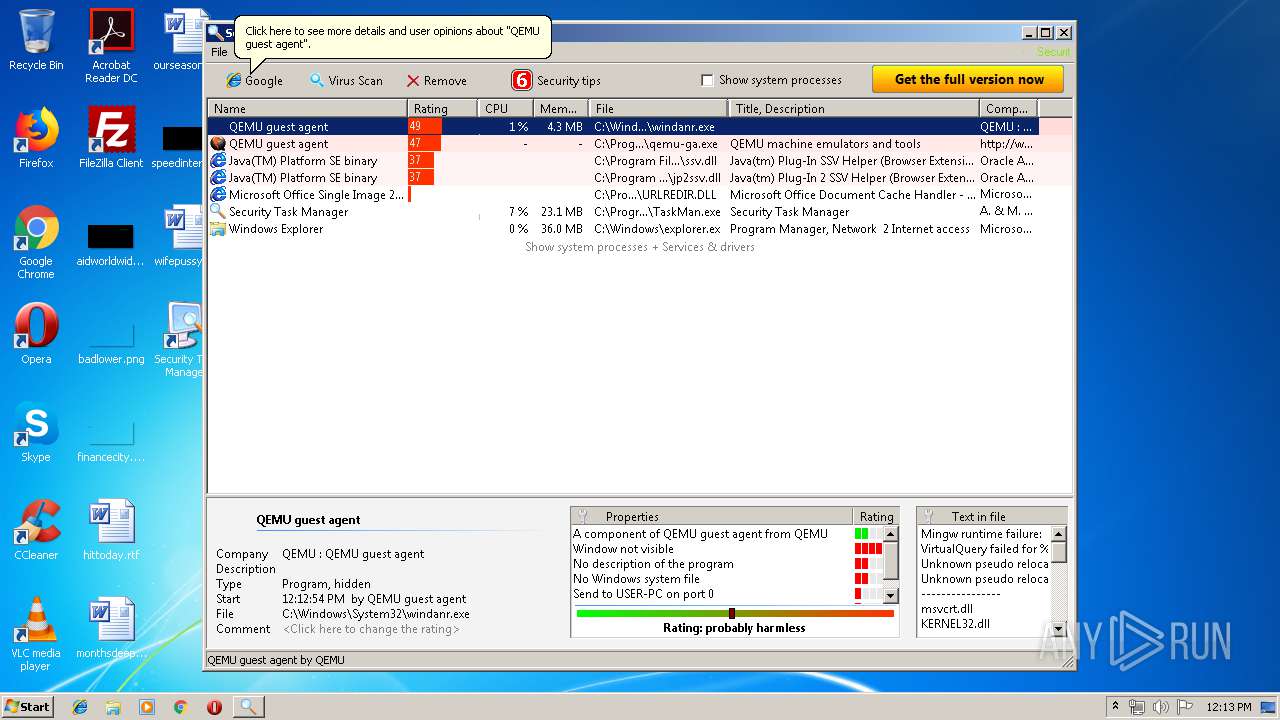
Task: Open Google Chrome desktop shortcut
Action: click(x=36, y=243)
